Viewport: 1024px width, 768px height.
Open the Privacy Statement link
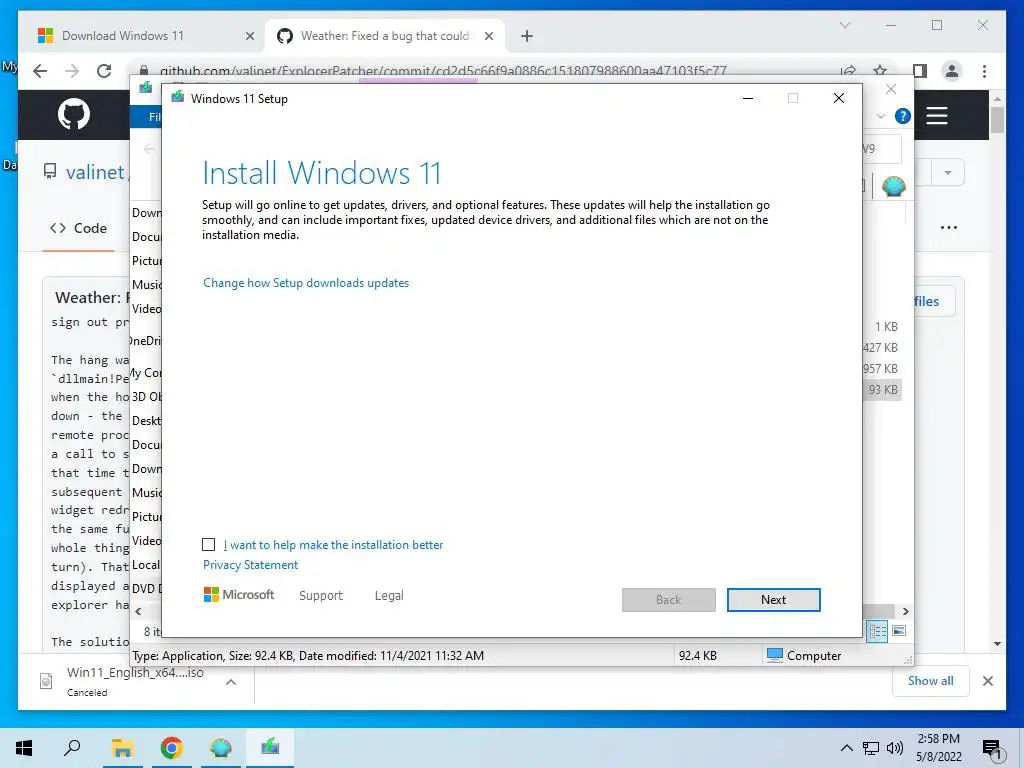[250, 565]
